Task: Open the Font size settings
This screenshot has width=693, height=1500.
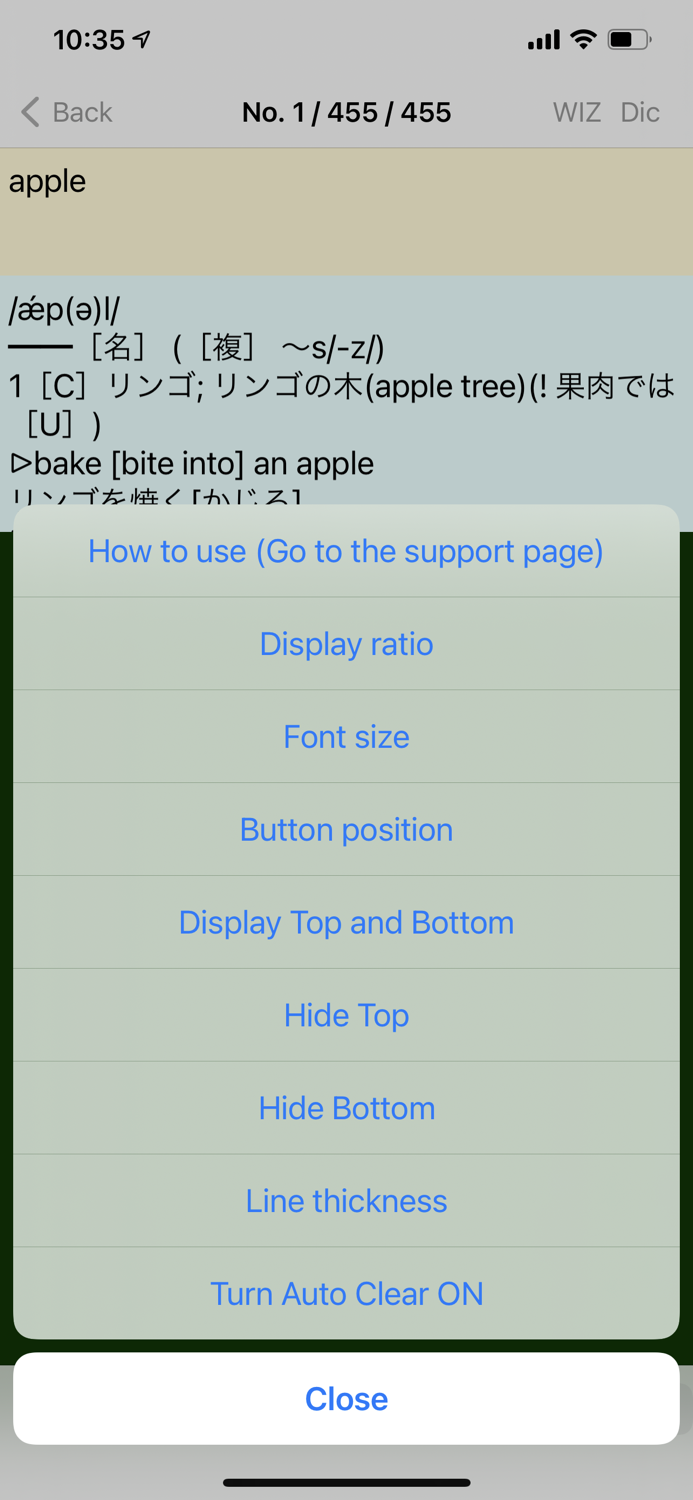Action: [346, 736]
